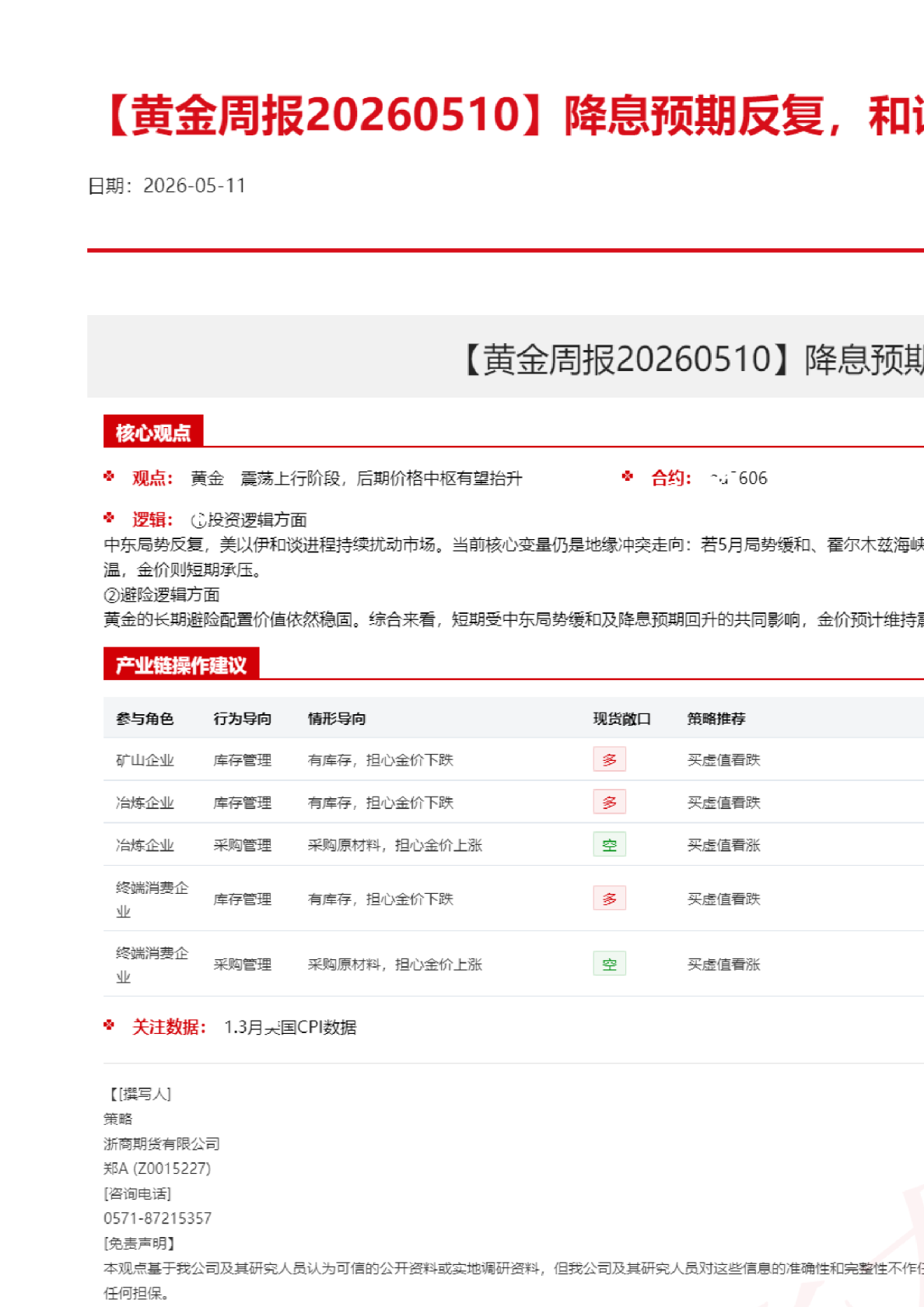
Task: Select the phone number 0571-87215357
Action: coord(158,1219)
